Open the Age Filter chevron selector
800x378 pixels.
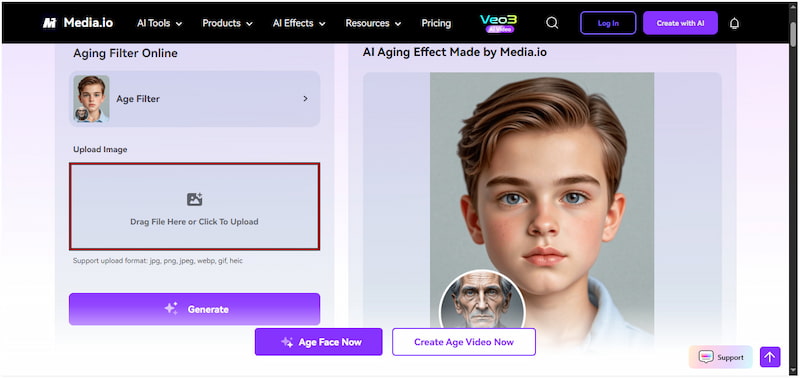click(x=305, y=98)
